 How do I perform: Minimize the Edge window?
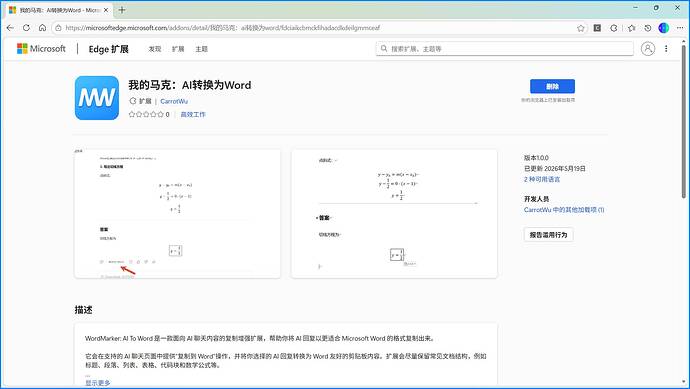point(635,7)
